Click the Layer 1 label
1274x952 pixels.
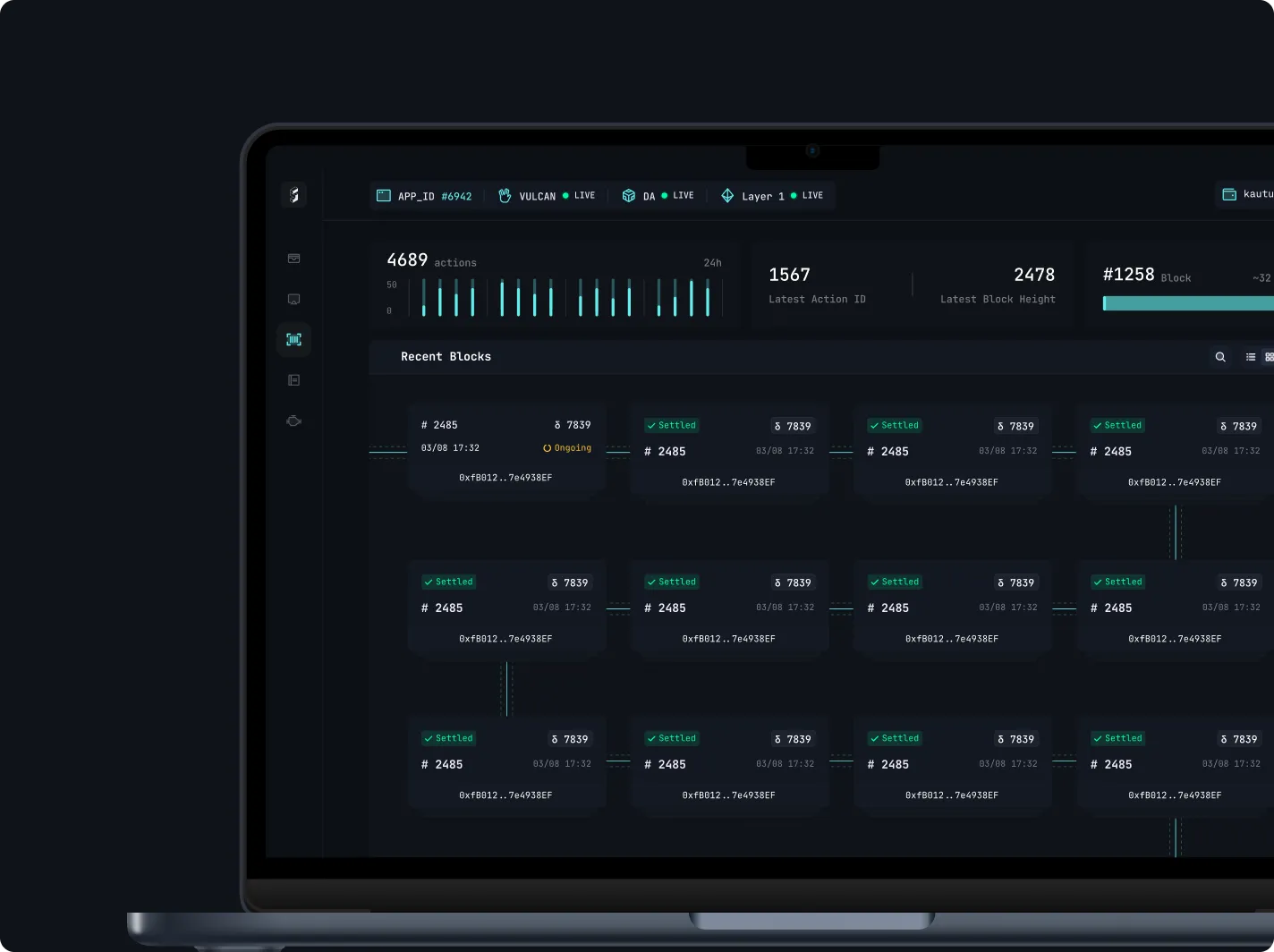click(763, 196)
